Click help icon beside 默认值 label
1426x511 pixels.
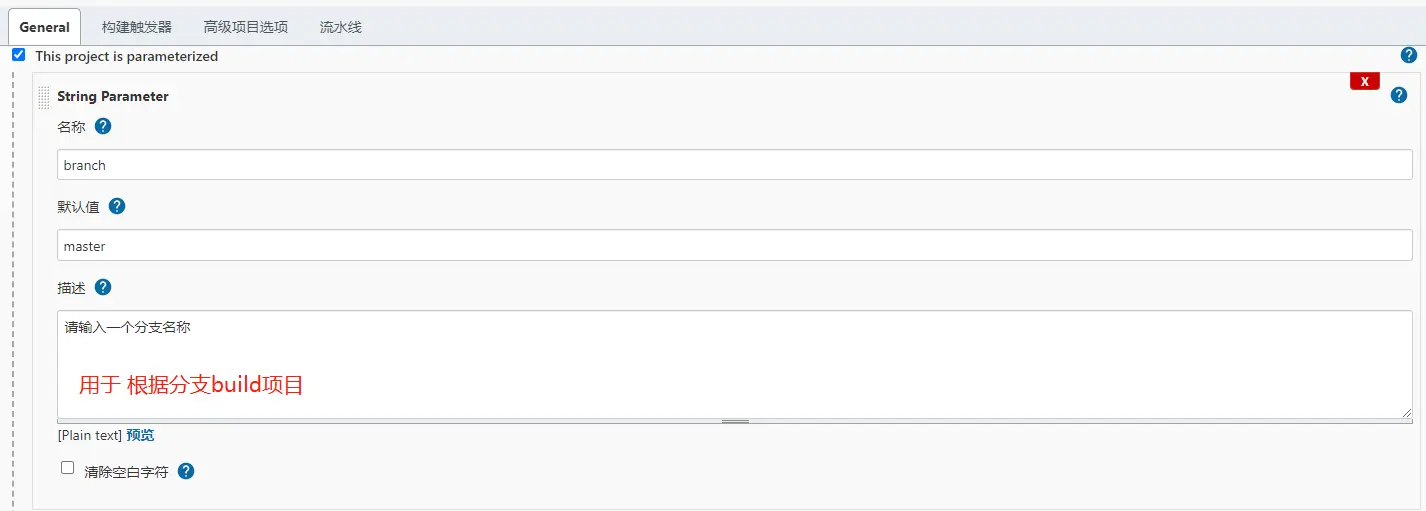(117, 207)
